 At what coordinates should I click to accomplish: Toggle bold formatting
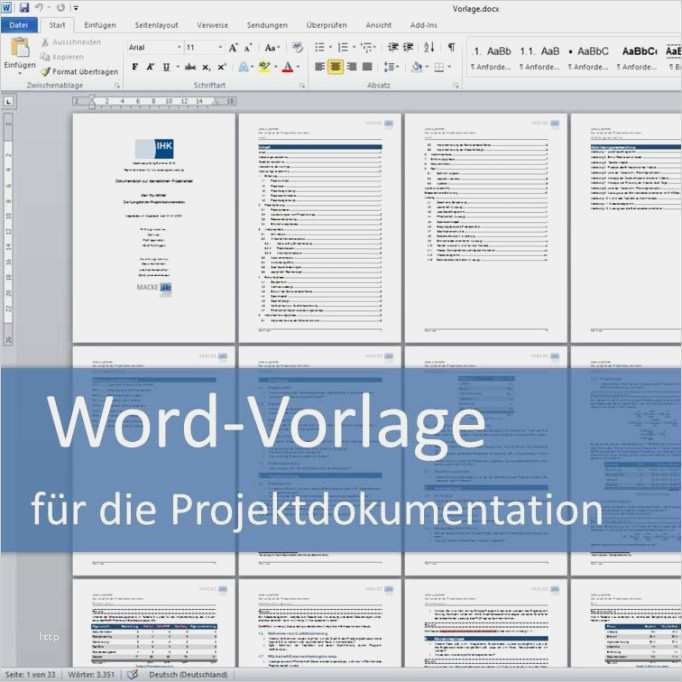pyautogui.click(x=136, y=67)
